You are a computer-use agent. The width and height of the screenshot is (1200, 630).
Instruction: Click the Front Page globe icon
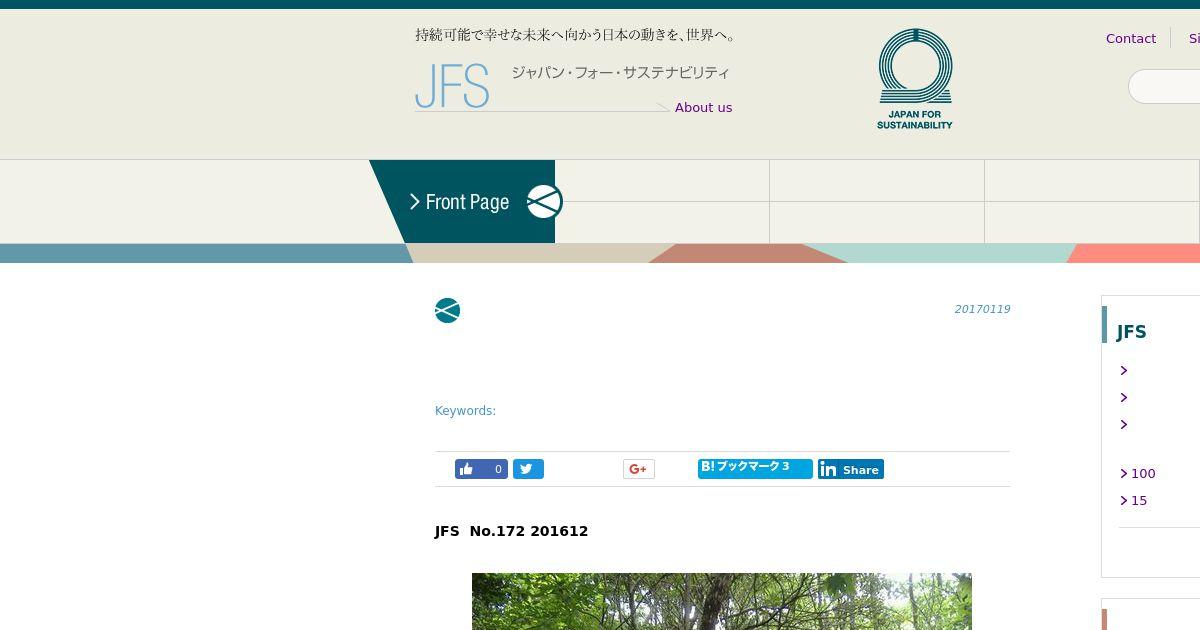click(x=544, y=202)
